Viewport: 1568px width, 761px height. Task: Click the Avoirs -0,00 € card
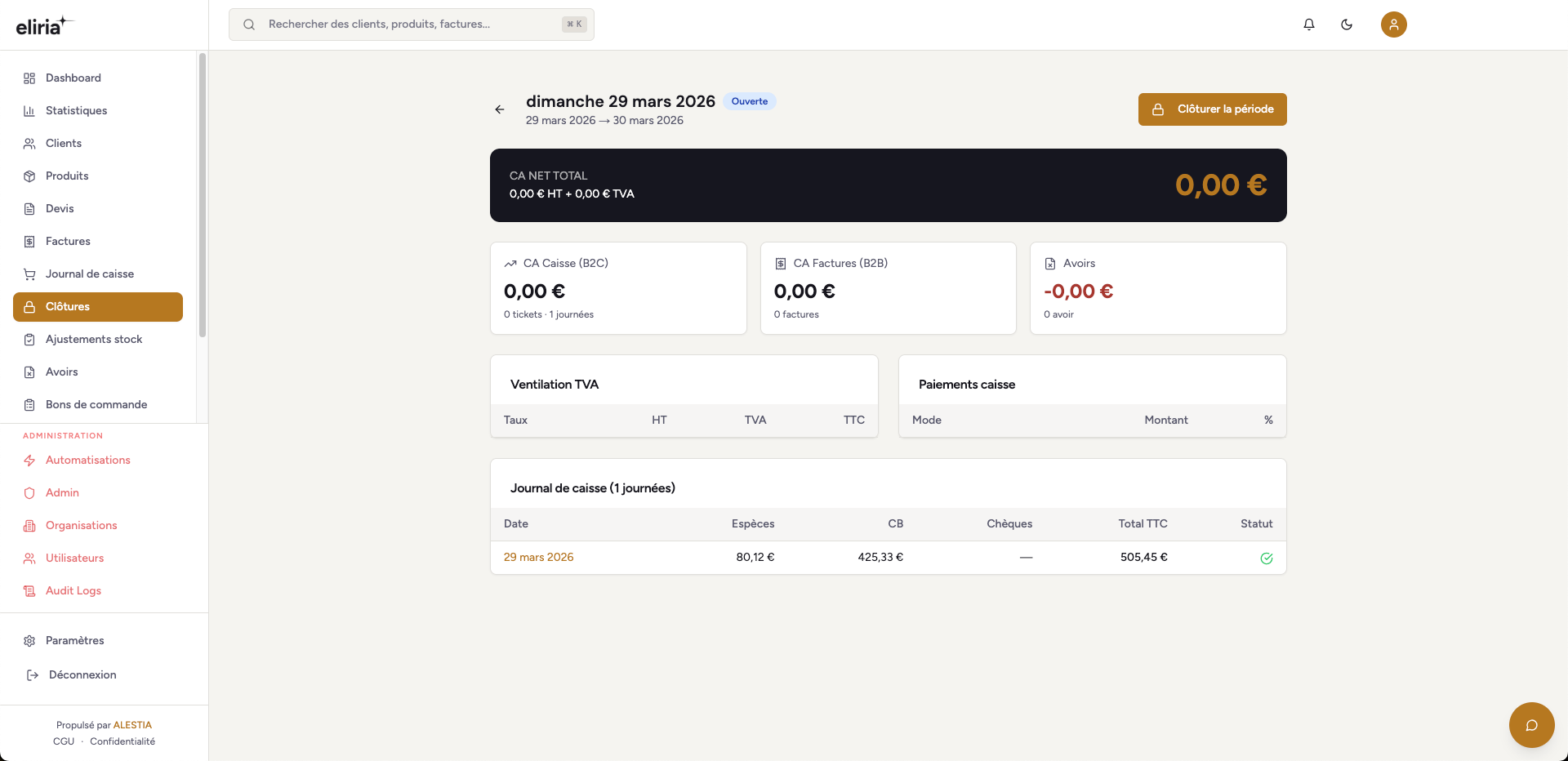tap(1158, 288)
